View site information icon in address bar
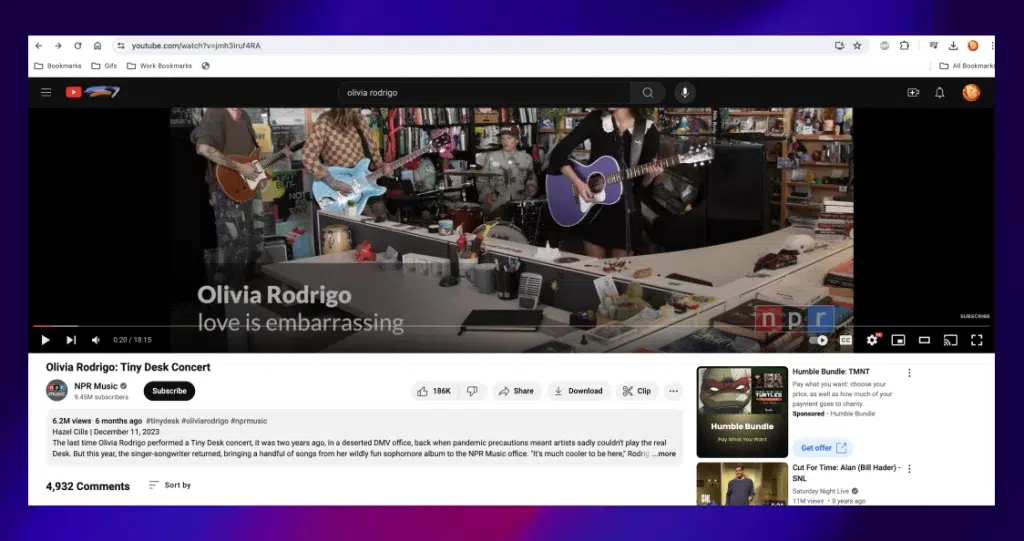This screenshot has width=1024, height=541. [x=121, y=46]
